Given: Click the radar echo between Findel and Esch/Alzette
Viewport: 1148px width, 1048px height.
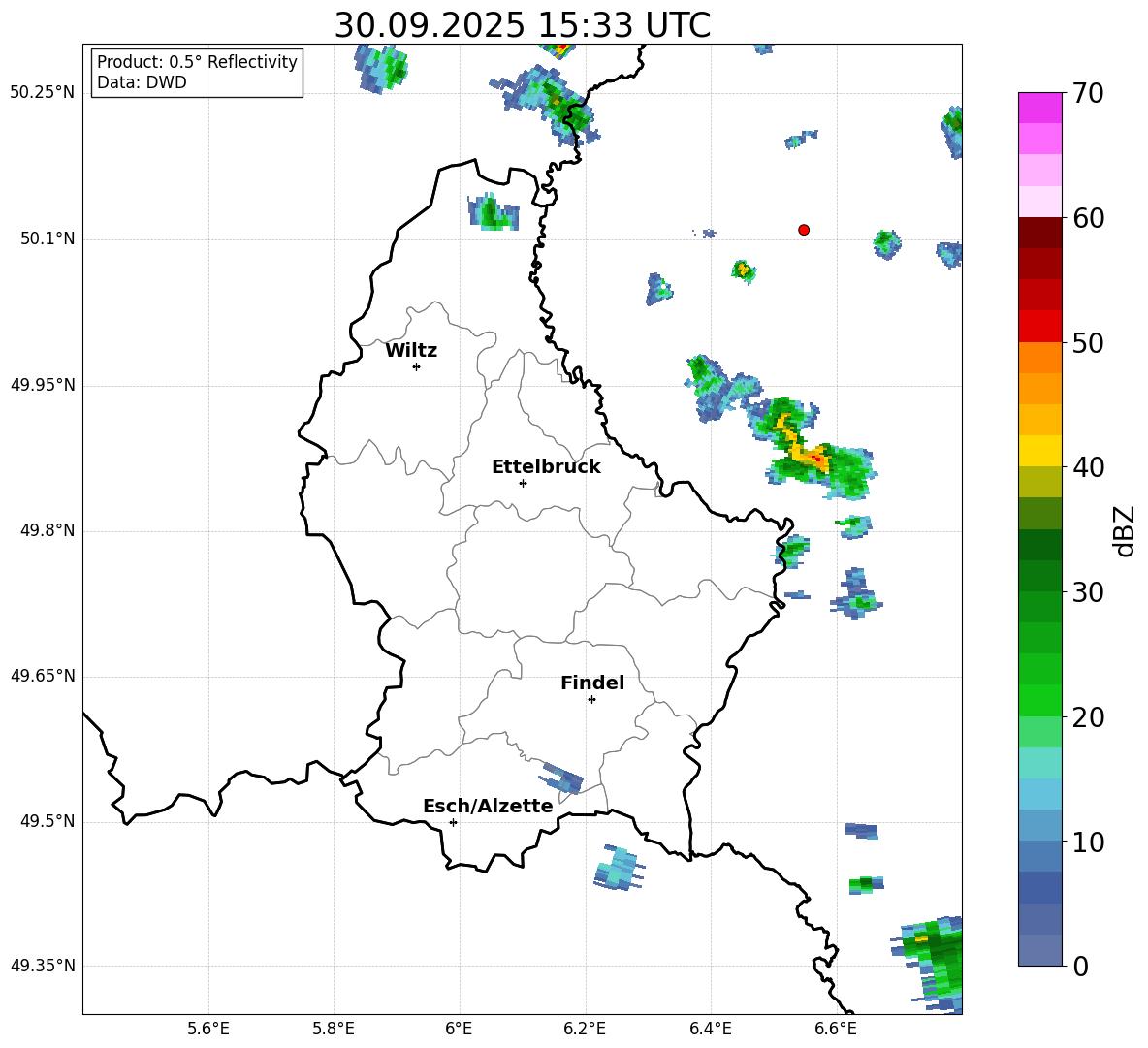Looking at the screenshot, I should click(x=562, y=778).
